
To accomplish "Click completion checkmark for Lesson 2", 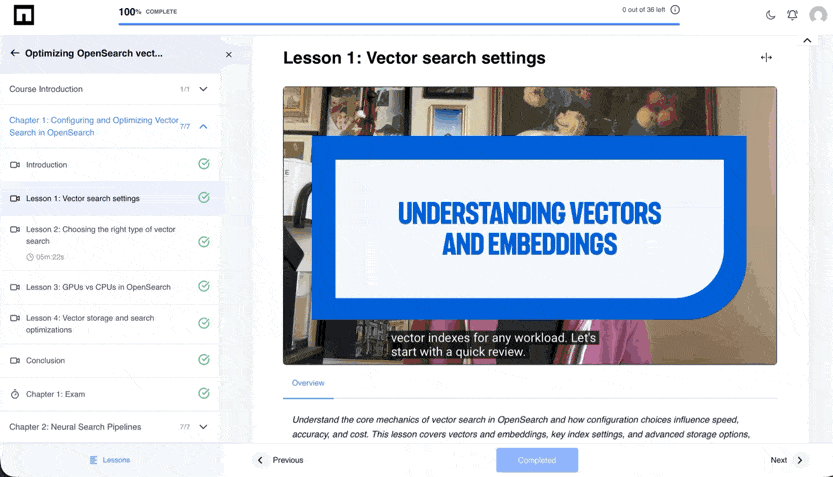I will (x=204, y=242).
